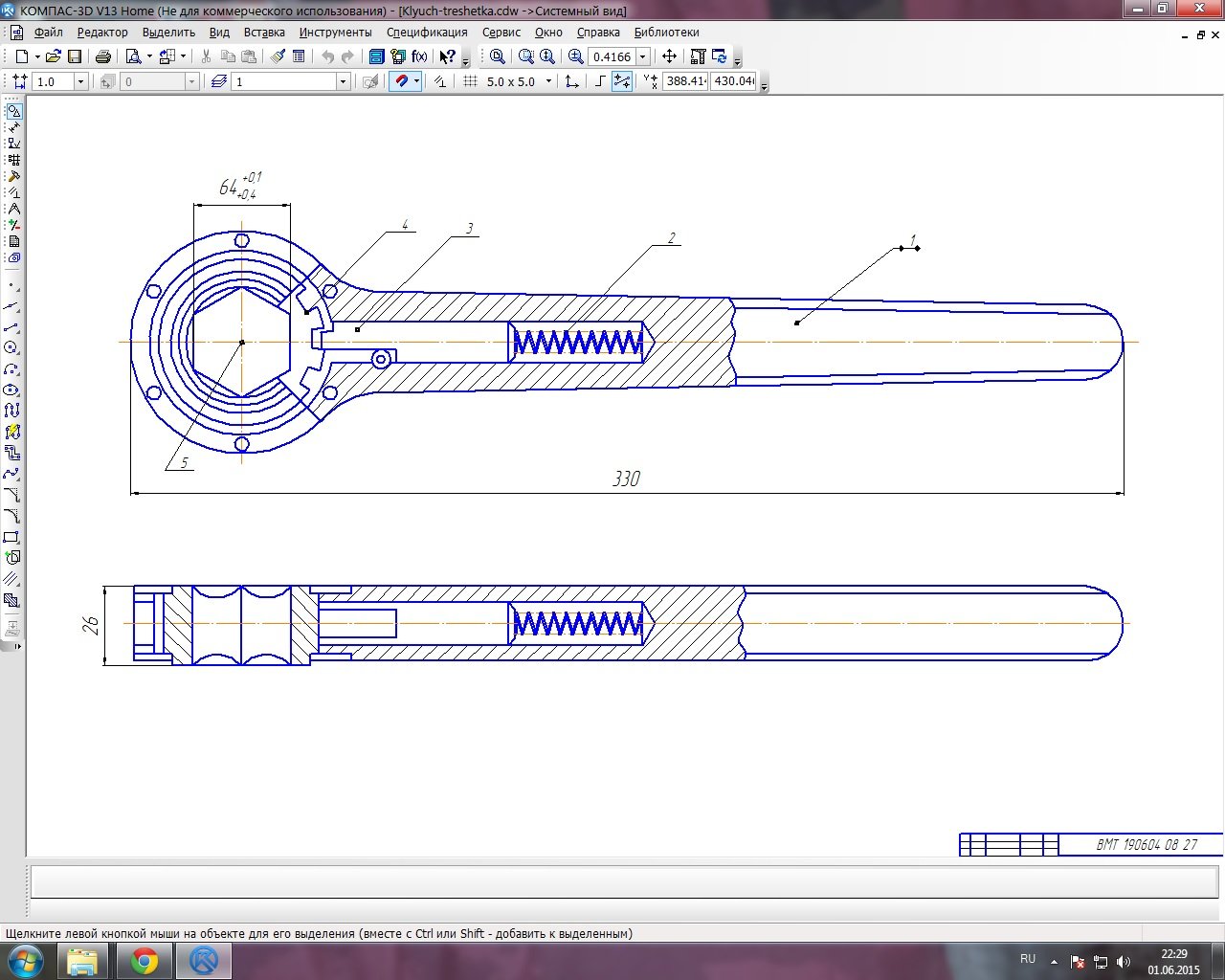The width and height of the screenshot is (1225, 980).
Task: Toggle the grid display button
Action: pyautogui.click(x=470, y=81)
